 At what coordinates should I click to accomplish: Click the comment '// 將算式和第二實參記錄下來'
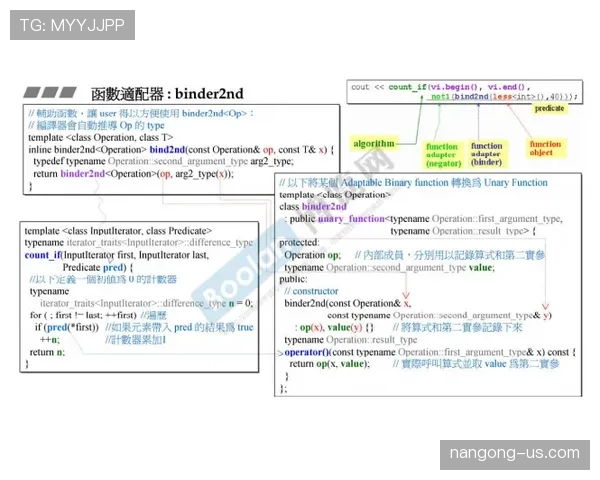[x=457, y=328]
